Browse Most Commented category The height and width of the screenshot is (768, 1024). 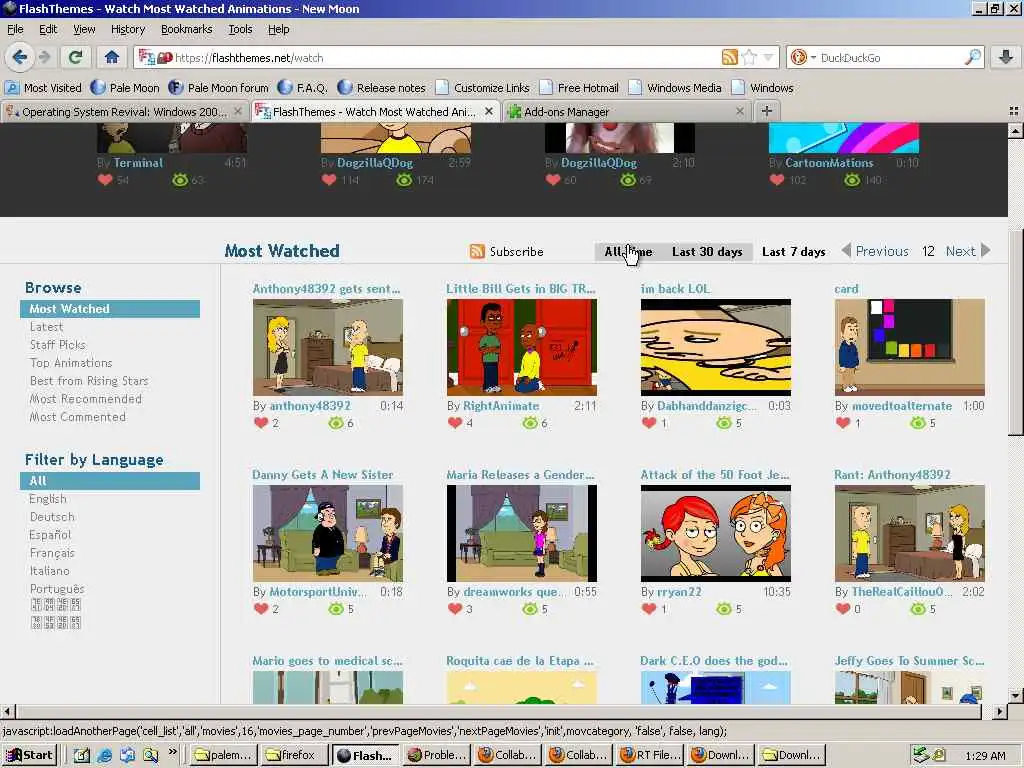77,417
